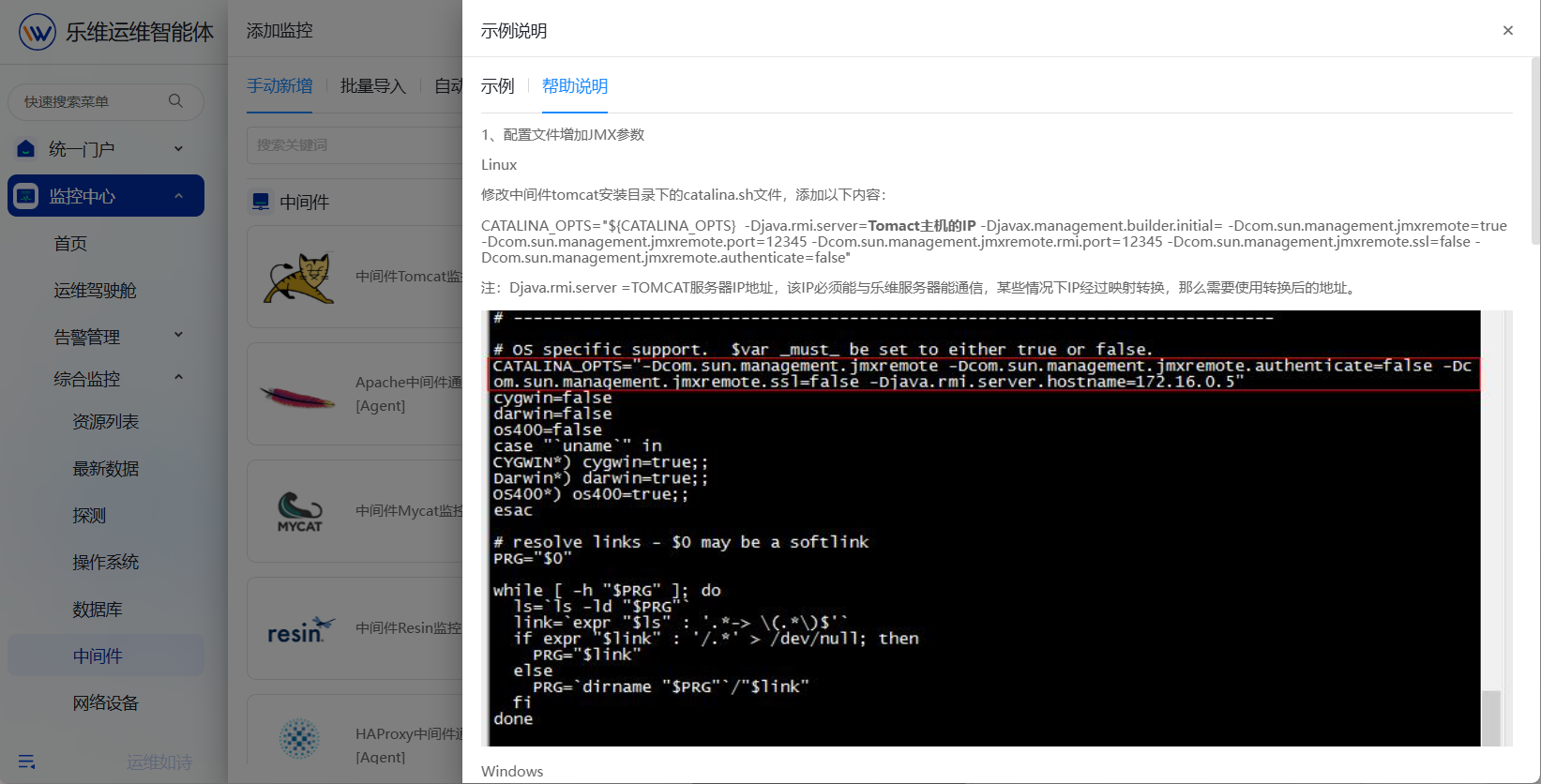Click the Tomcat cat logo
Viewport: 1541px width, 784px height.
pos(299,278)
